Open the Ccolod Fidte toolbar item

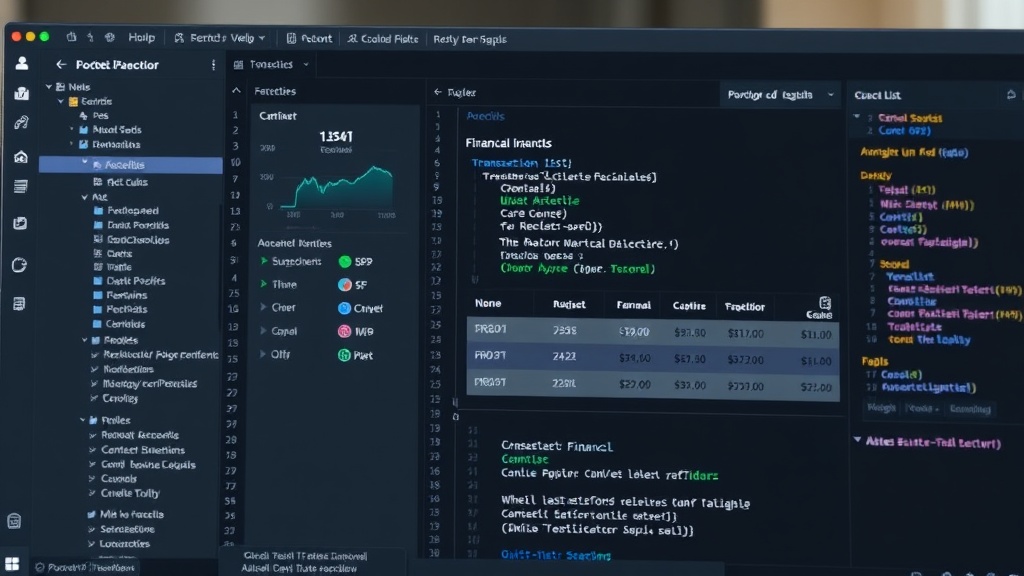pyautogui.click(x=383, y=39)
